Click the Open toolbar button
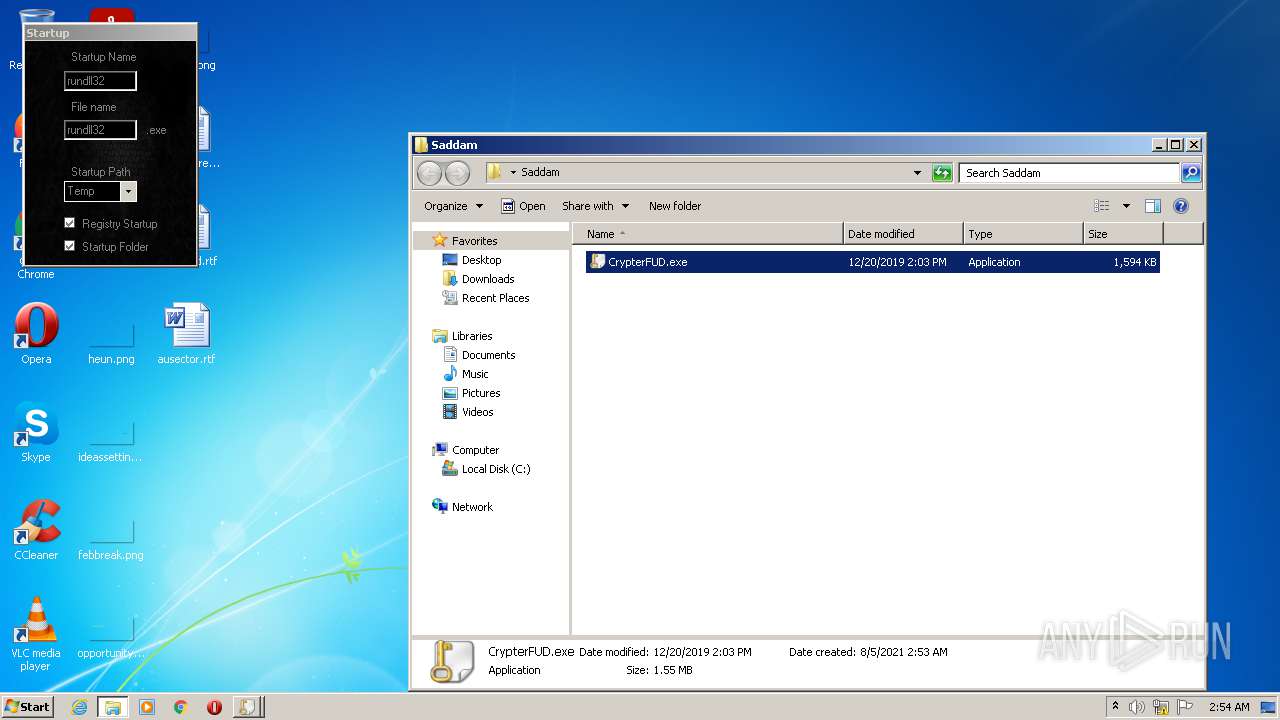Viewport: 1280px width, 720px height. pos(523,206)
